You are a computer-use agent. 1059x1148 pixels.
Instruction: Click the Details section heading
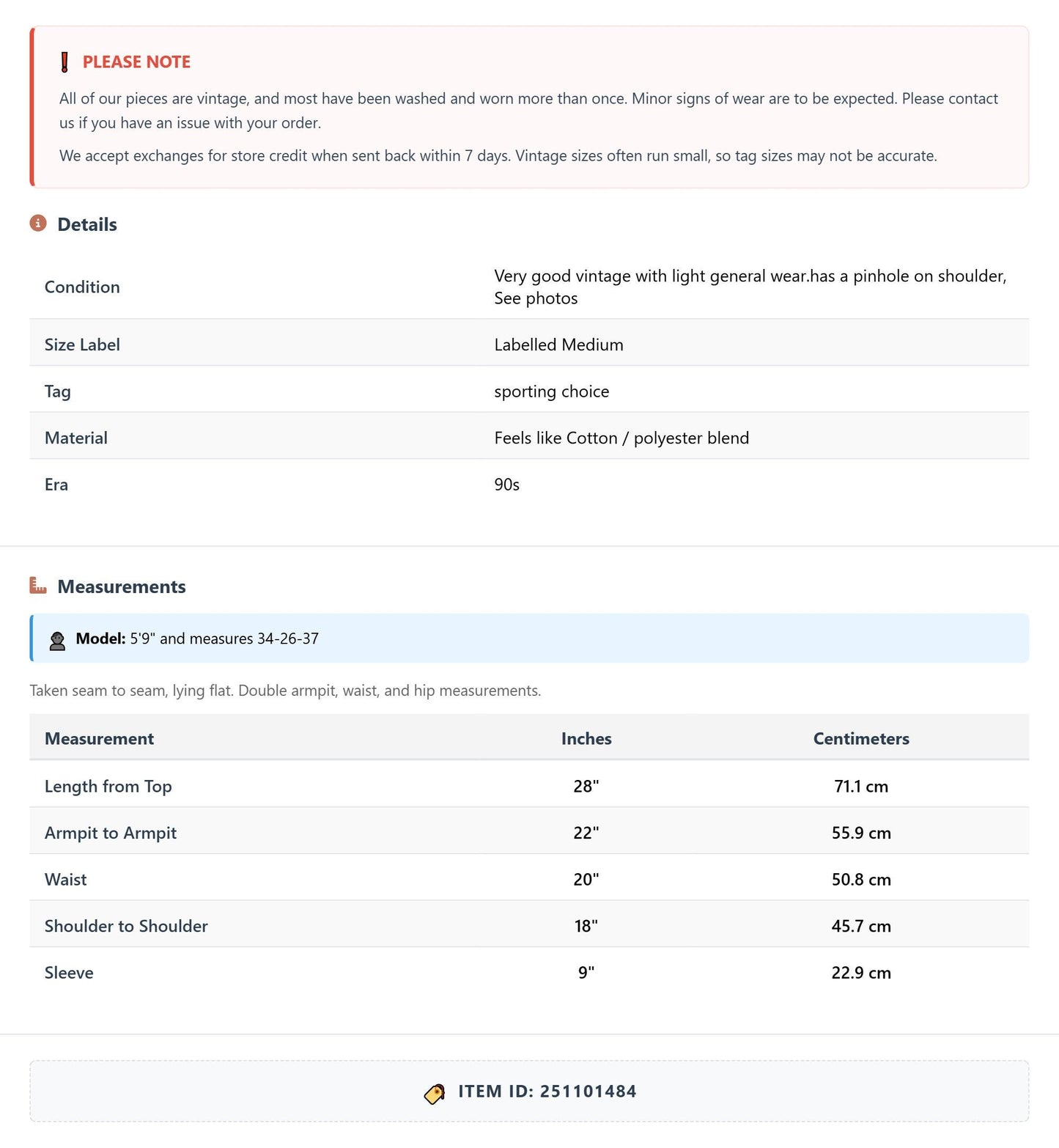pyautogui.click(x=87, y=224)
